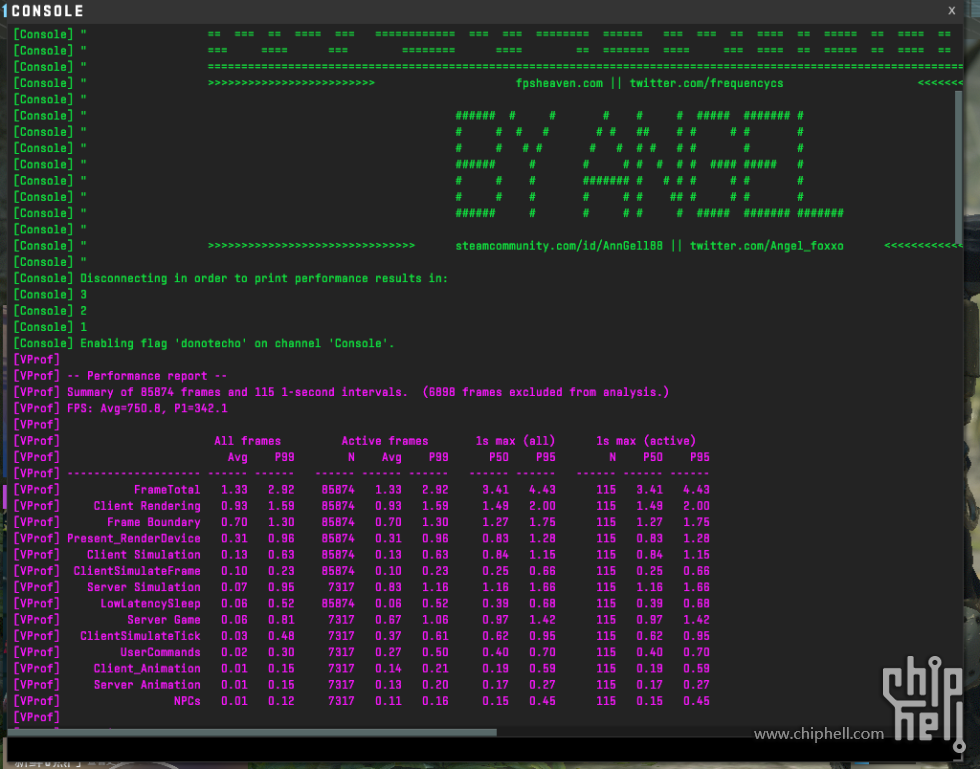Select the NPCs row label
Screen dimensions: 980x769
point(186,702)
